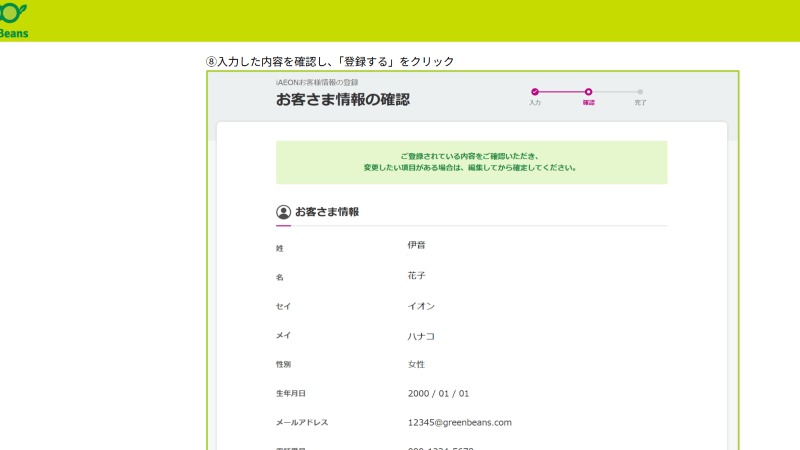Click the お客さま情報 section heading
Screen dimensions: 800x450
tap(327, 212)
